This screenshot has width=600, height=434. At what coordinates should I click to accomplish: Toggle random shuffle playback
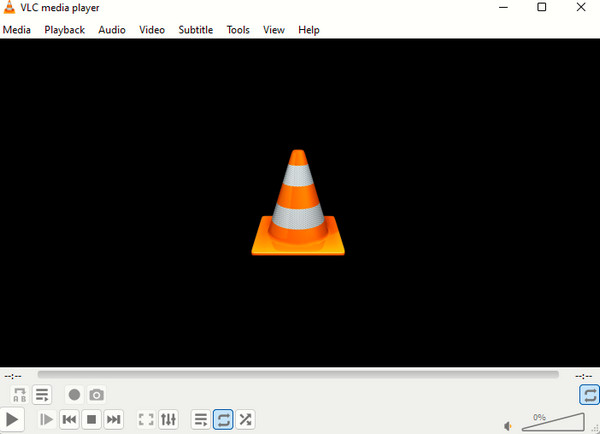point(245,419)
